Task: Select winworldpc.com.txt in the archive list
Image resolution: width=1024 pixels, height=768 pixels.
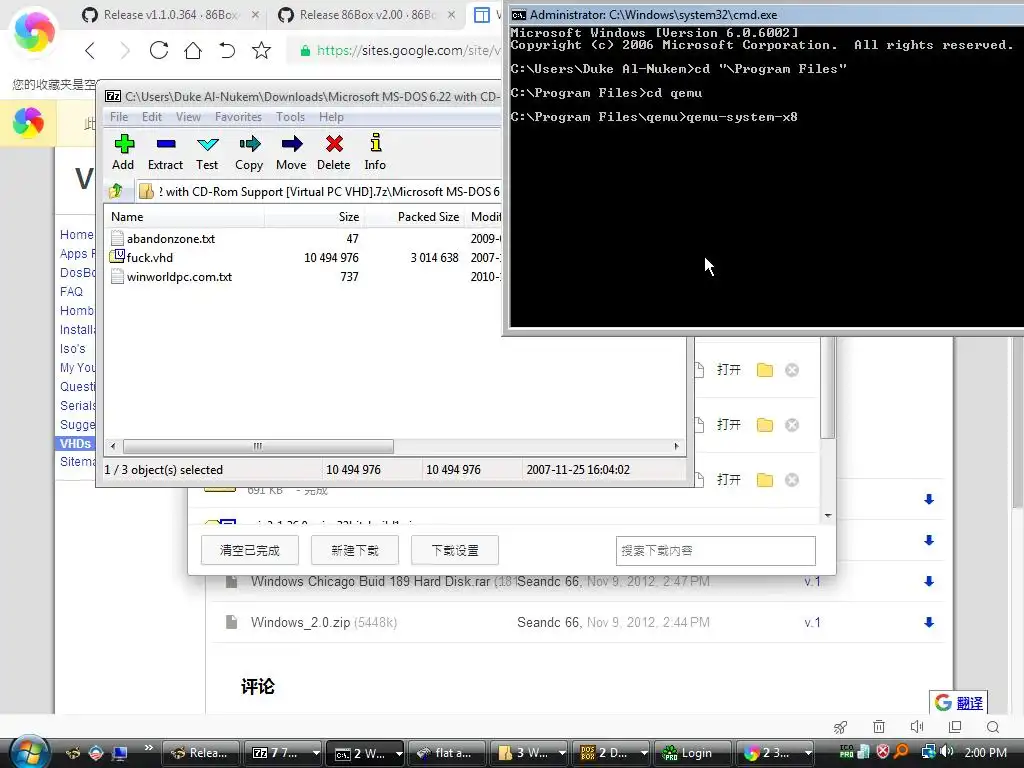Action: click(179, 277)
